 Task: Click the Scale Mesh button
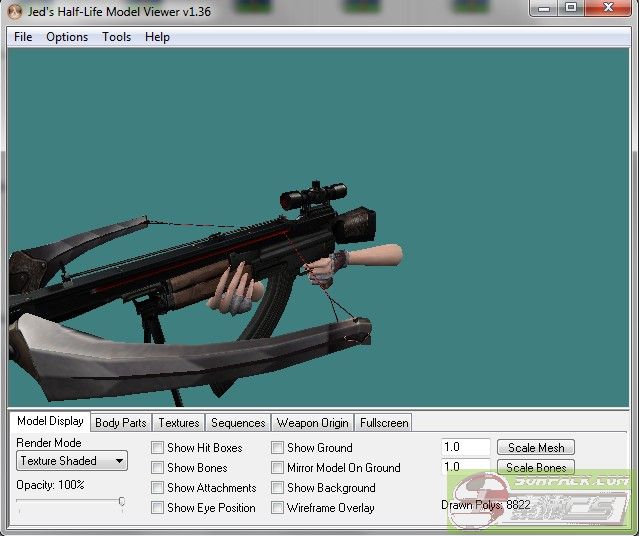(536, 448)
